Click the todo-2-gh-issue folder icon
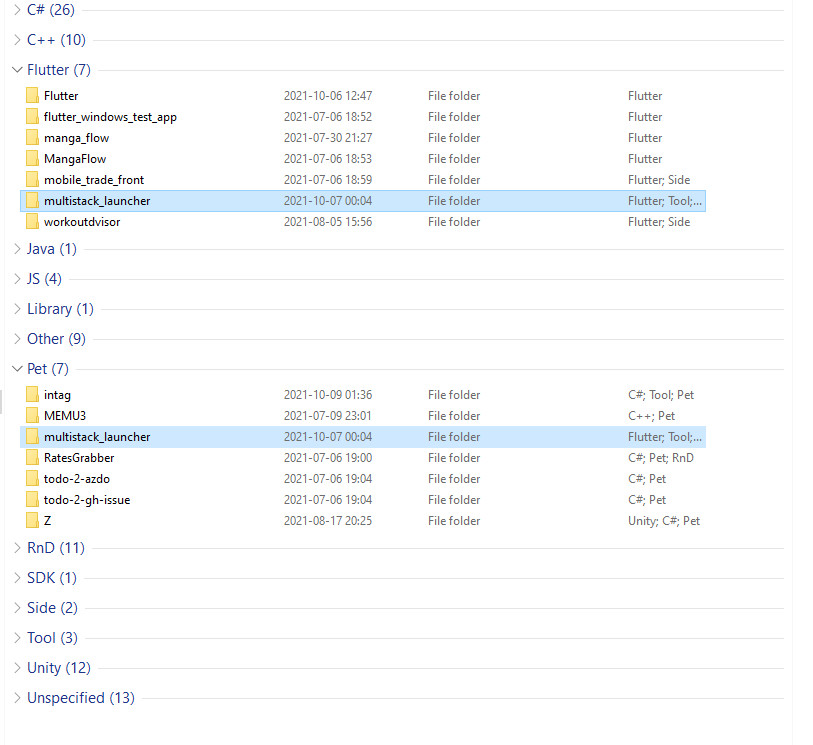Screen dimensions: 813x745 pyautogui.click(x=32, y=499)
